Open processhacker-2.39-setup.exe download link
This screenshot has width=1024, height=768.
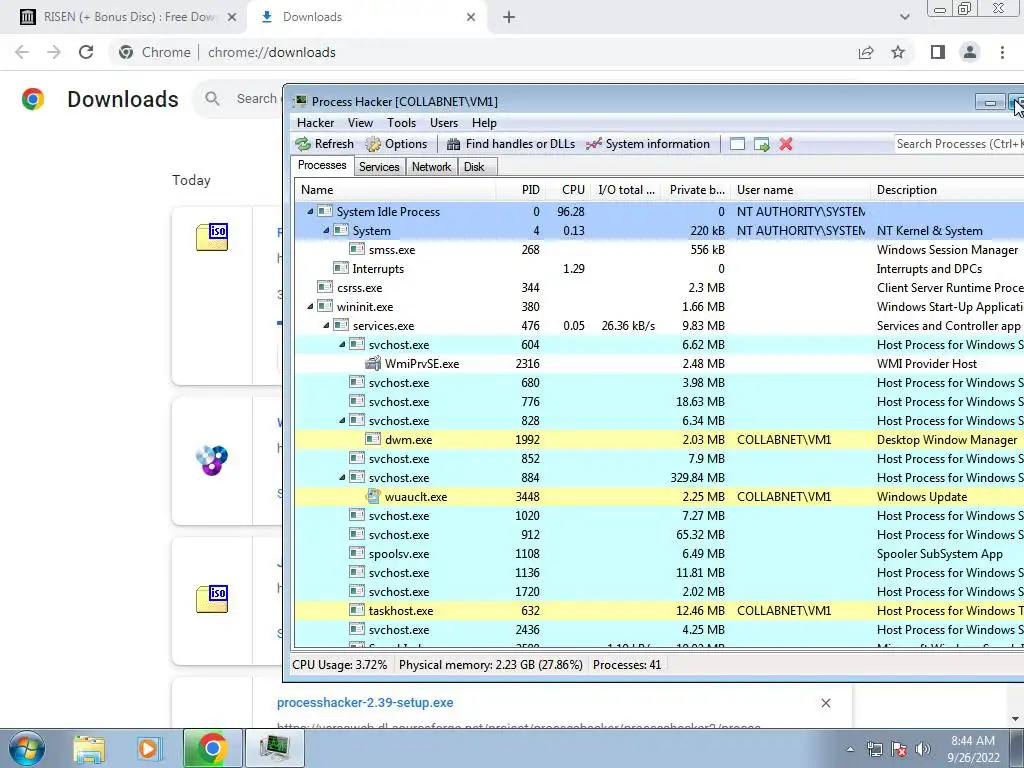click(365, 703)
